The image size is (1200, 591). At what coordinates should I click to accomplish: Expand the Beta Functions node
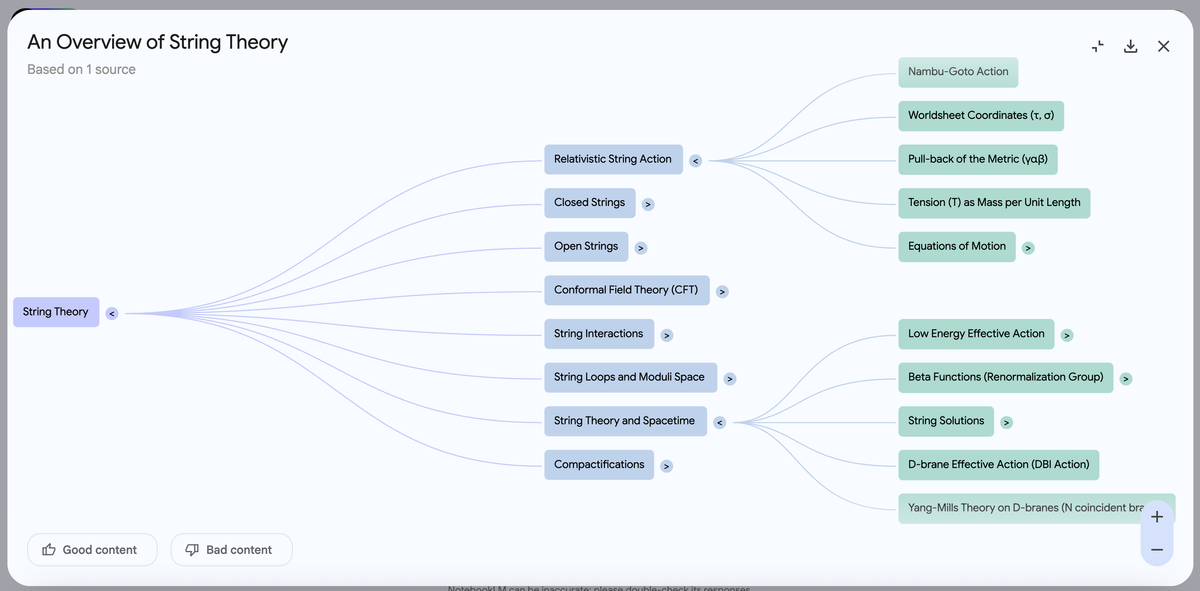click(1126, 378)
